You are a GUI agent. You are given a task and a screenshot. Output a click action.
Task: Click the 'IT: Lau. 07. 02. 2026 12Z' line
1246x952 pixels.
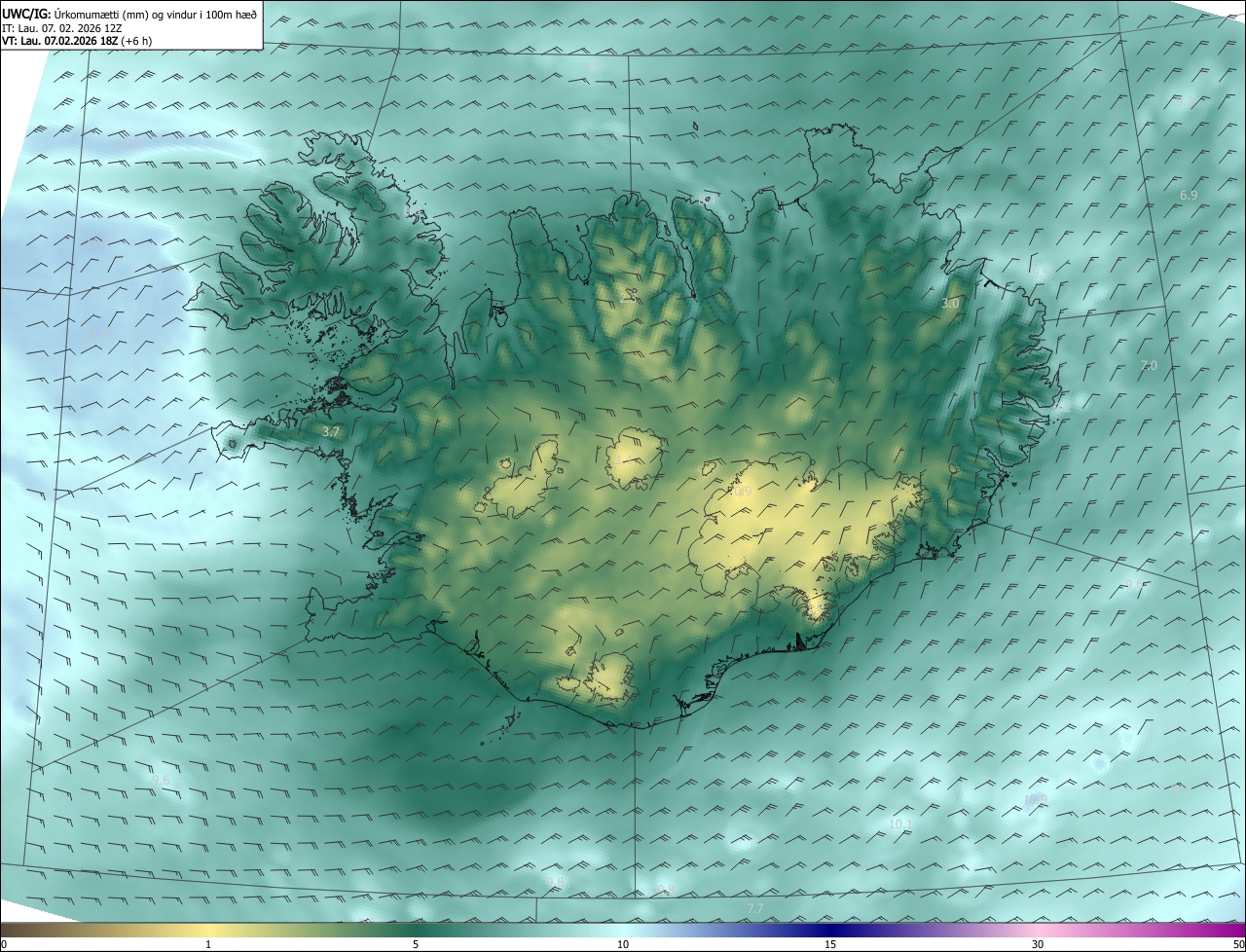(62, 28)
